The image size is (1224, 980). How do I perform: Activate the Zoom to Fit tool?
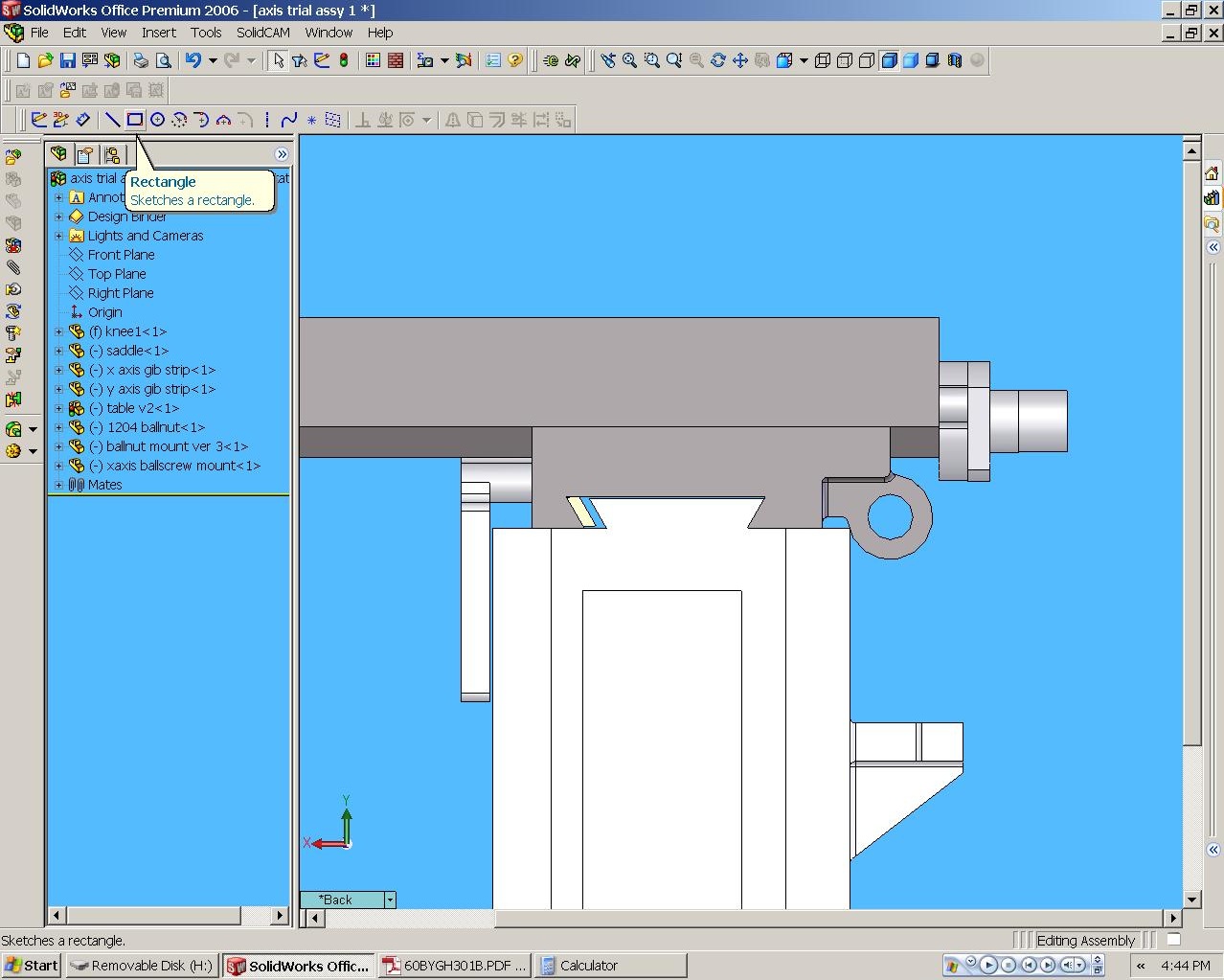629,60
